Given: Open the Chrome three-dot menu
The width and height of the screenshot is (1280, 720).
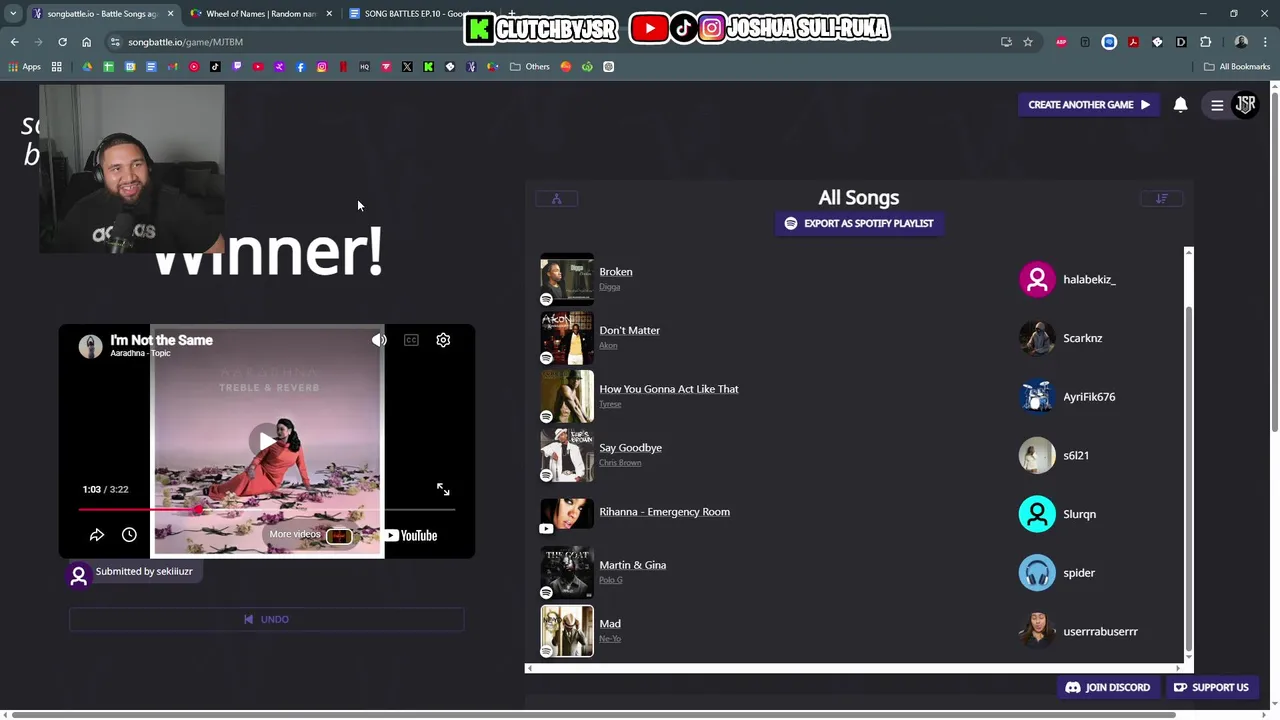Looking at the screenshot, I should click(x=1265, y=42).
